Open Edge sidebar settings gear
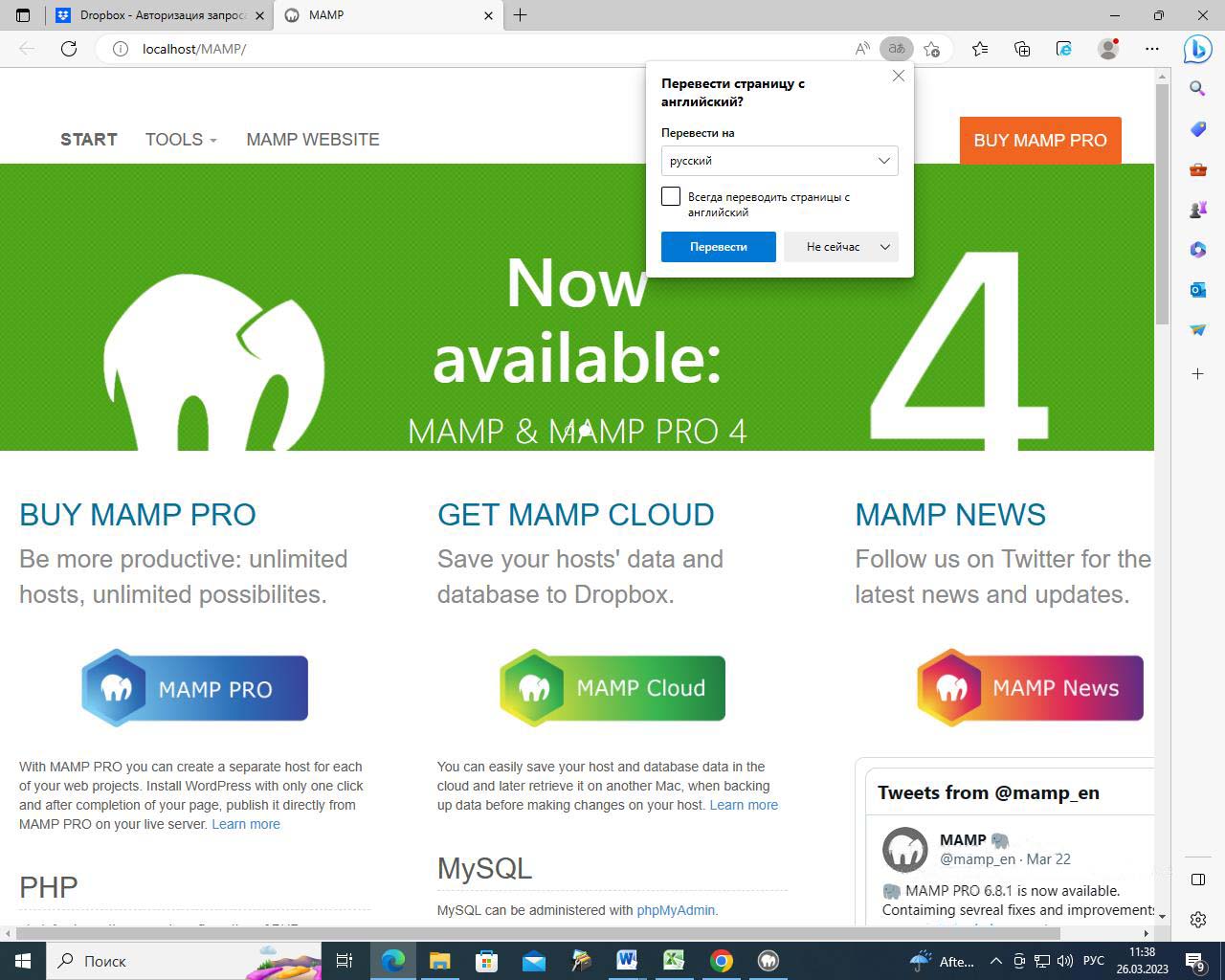This screenshot has height=980, width=1225. pos(1197,920)
